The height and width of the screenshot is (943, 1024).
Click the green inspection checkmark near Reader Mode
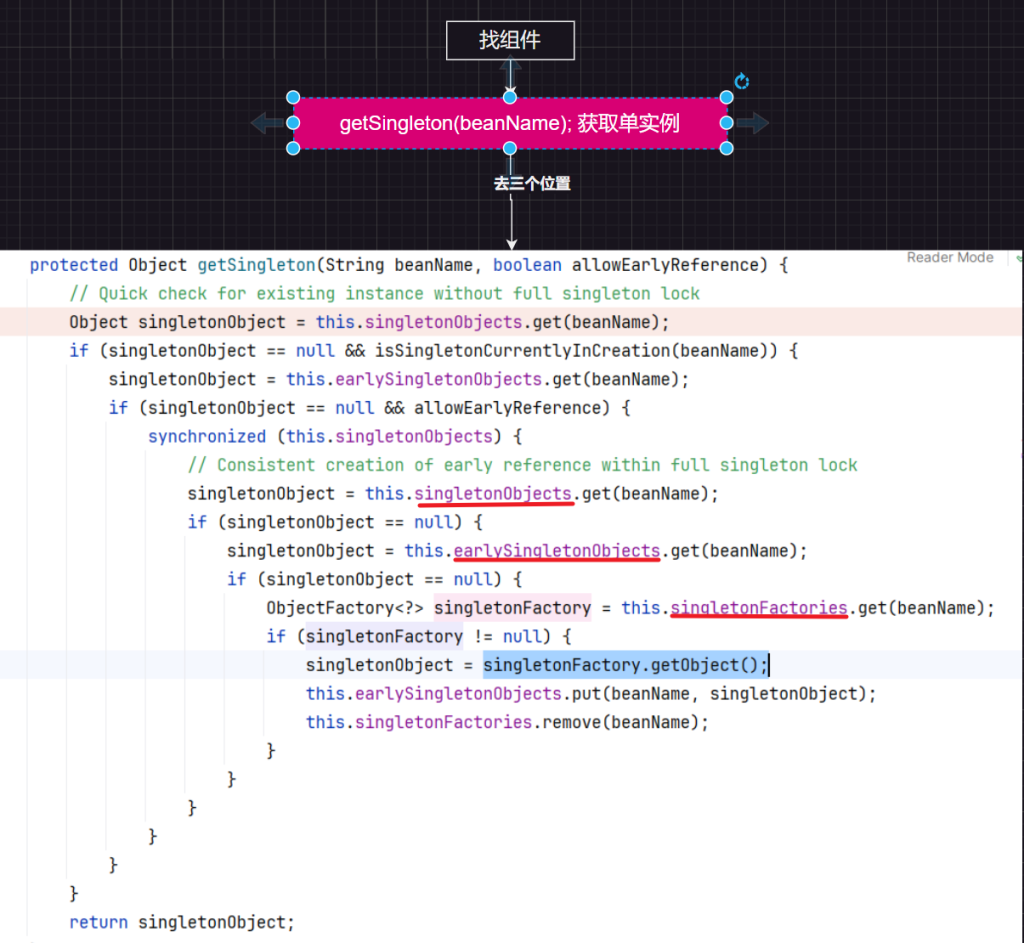pos(1018,258)
